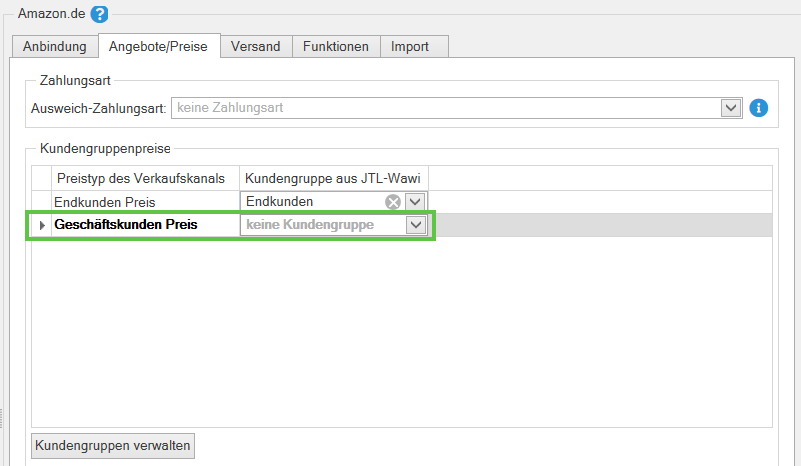801x466 pixels.
Task: Open the Endkunden customer group dropdown arrow
Action: [415, 202]
